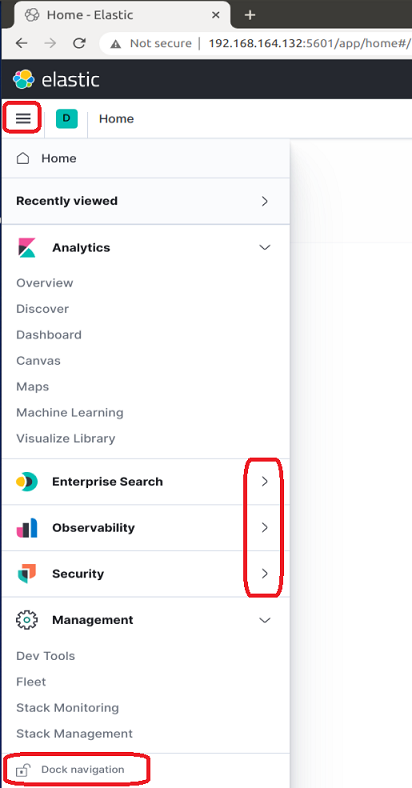Click the Security shield icon

26,574
